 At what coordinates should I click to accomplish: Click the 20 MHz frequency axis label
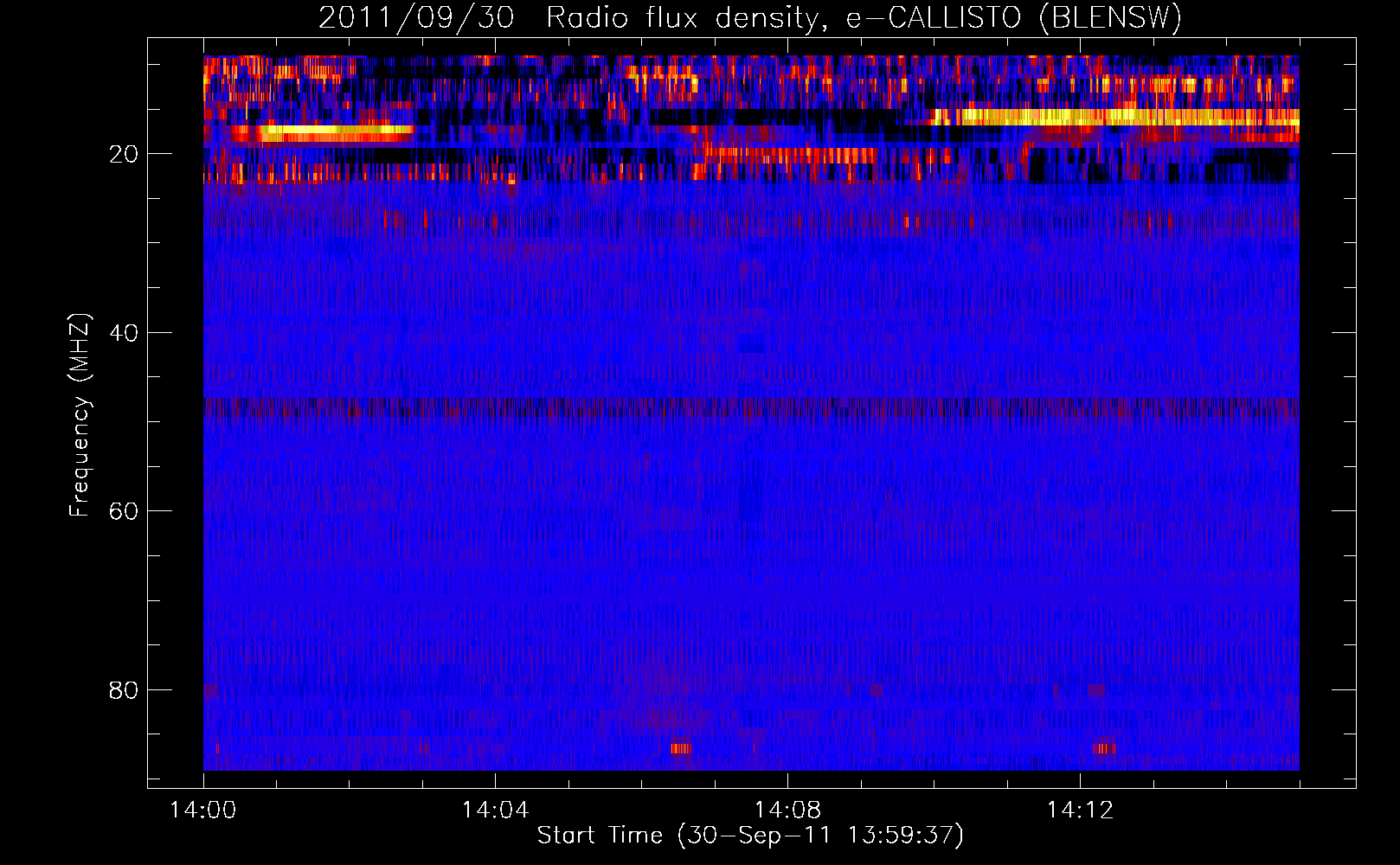(x=125, y=154)
